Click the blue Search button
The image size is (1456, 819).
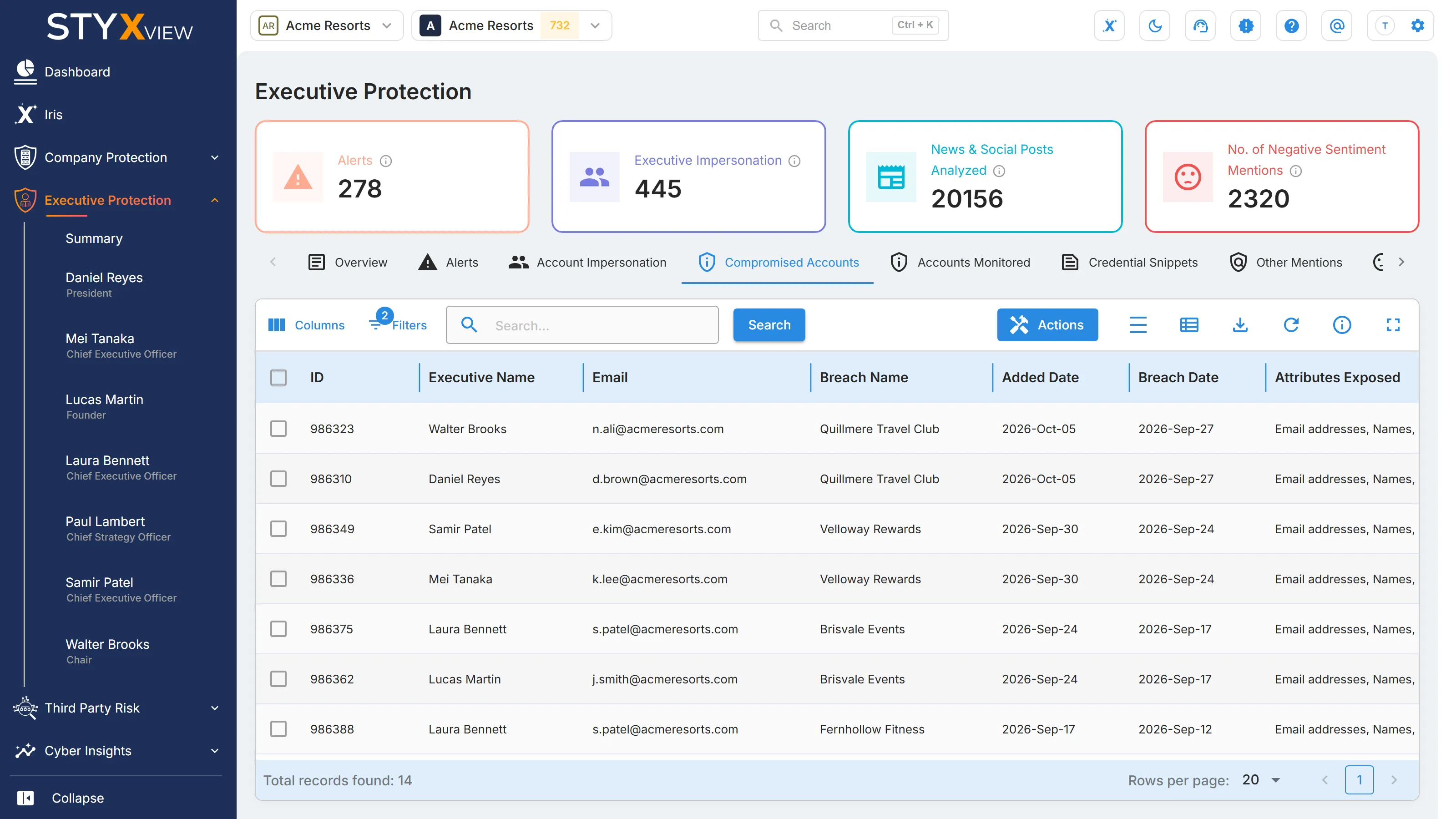(x=769, y=325)
